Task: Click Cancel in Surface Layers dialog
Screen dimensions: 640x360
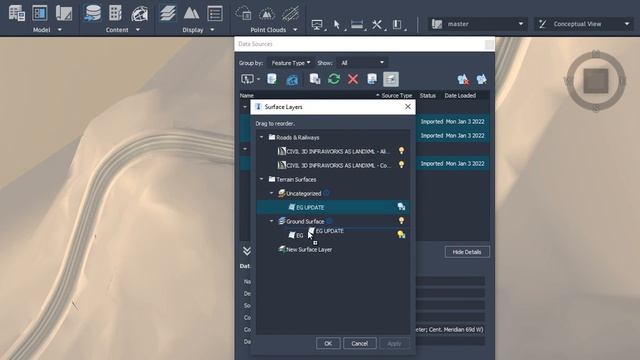Action: click(360, 343)
